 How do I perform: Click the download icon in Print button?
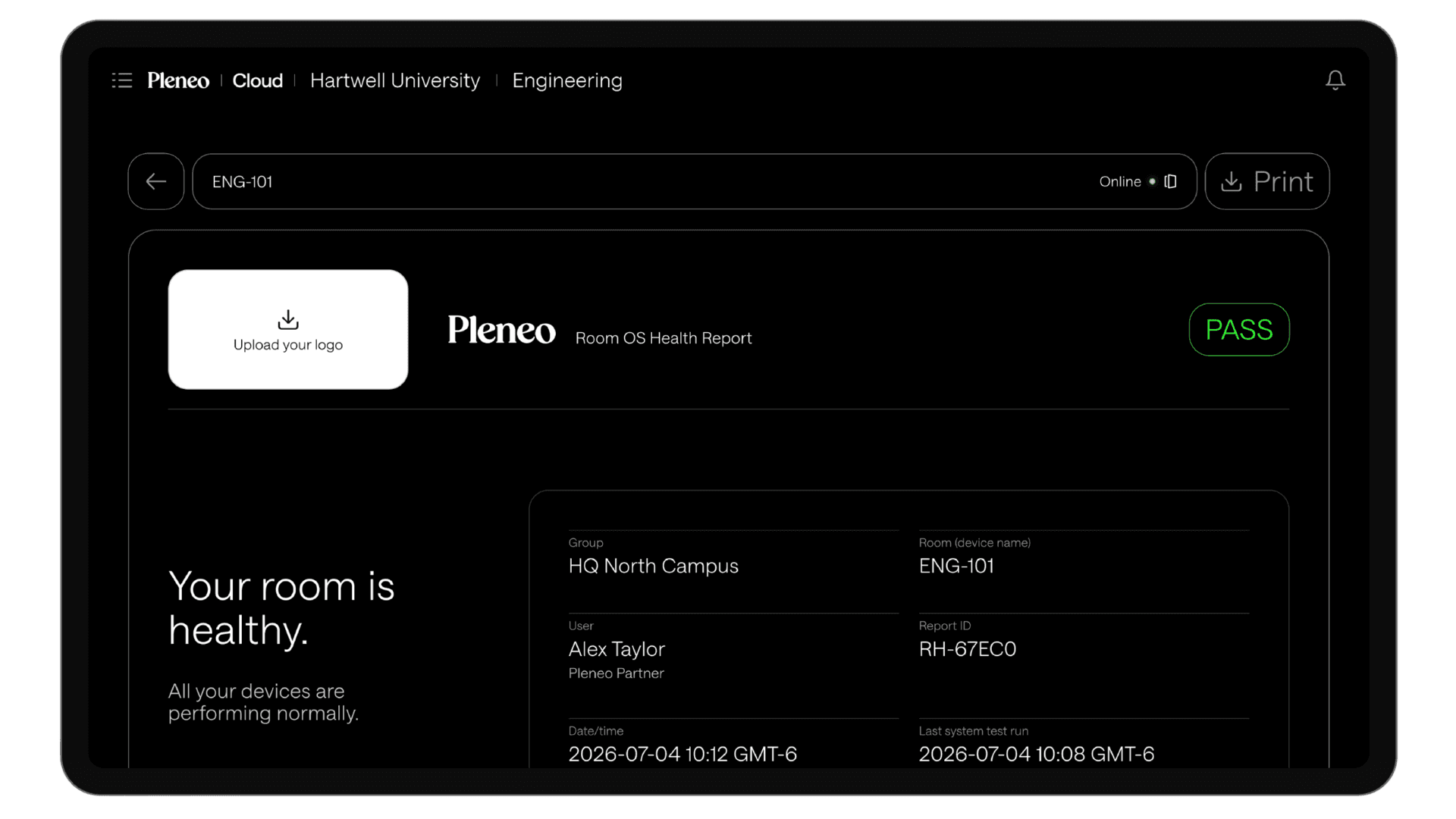pos(1232,181)
